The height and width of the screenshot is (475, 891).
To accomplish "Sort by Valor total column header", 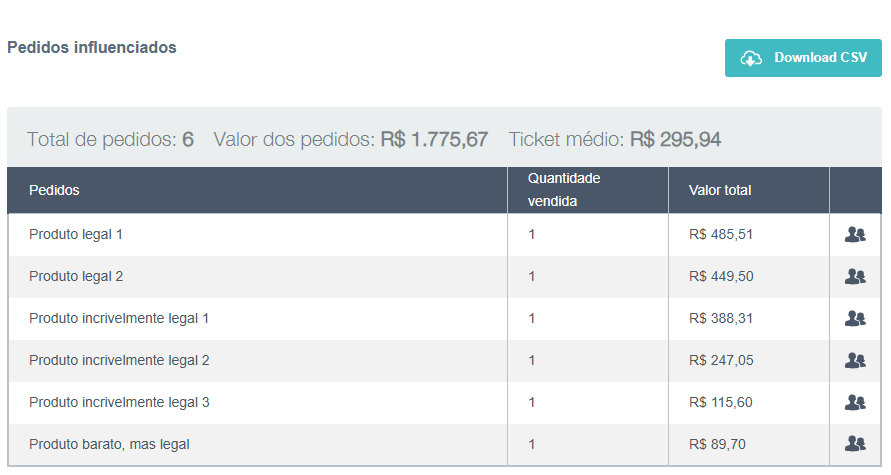I will coord(720,190).
